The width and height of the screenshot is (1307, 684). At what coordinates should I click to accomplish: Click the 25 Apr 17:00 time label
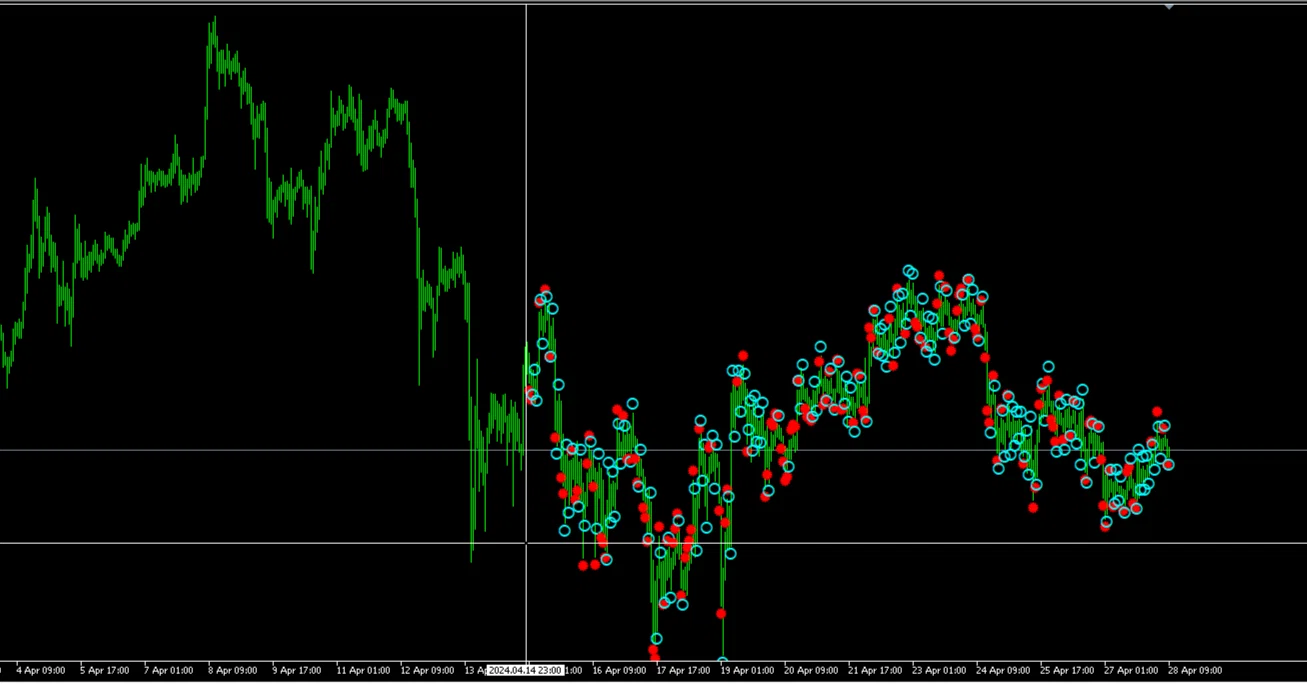pos(1069,670)
